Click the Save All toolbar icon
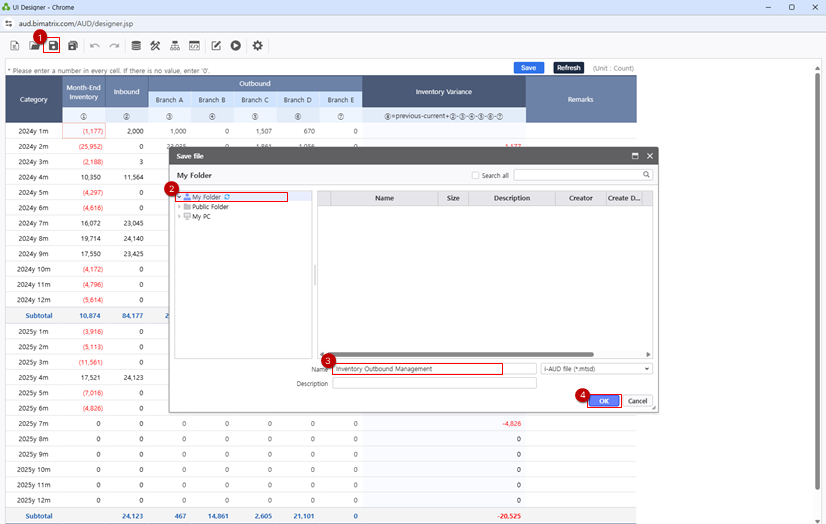 tap(73, 46)
